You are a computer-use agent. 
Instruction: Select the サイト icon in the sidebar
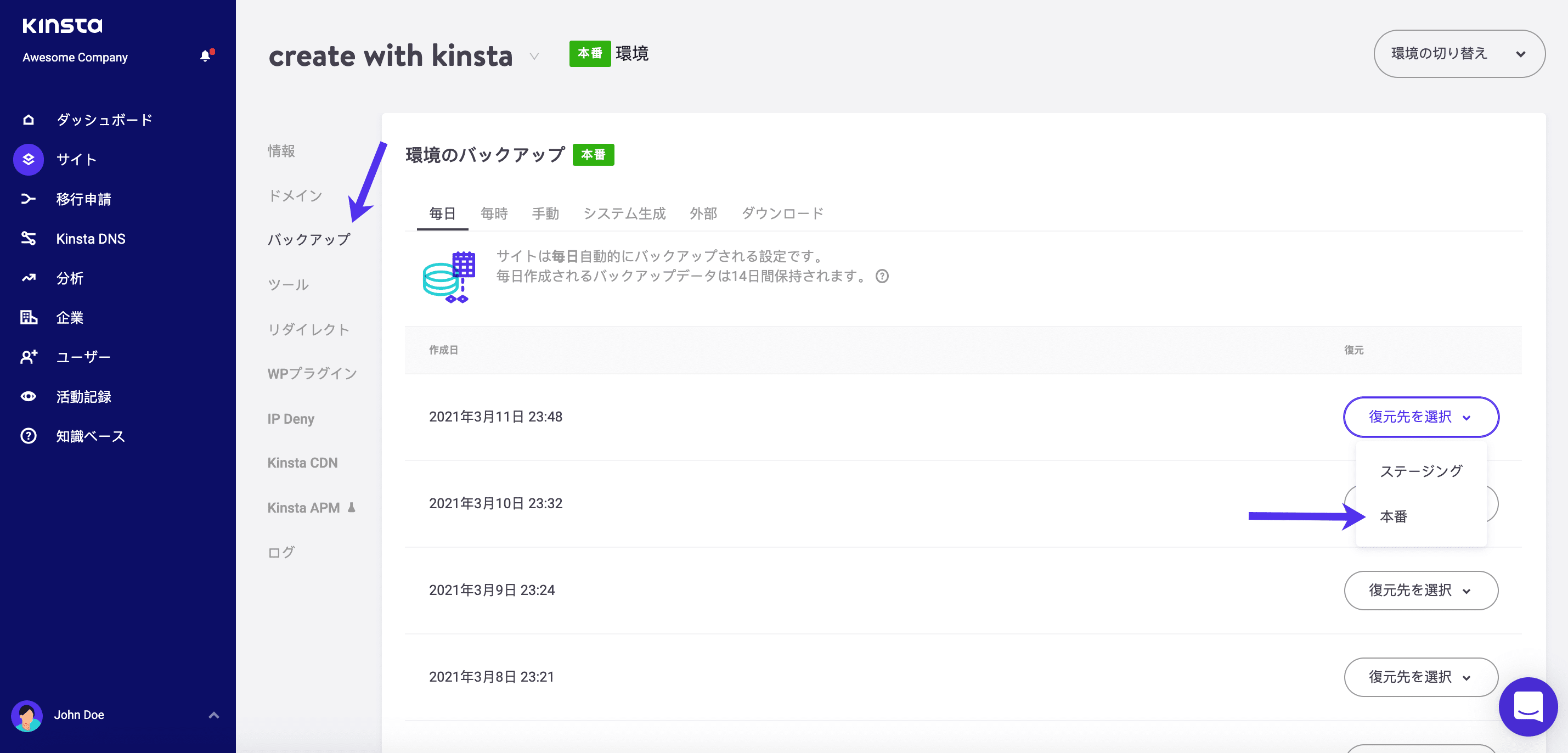(x=28, y=160)
